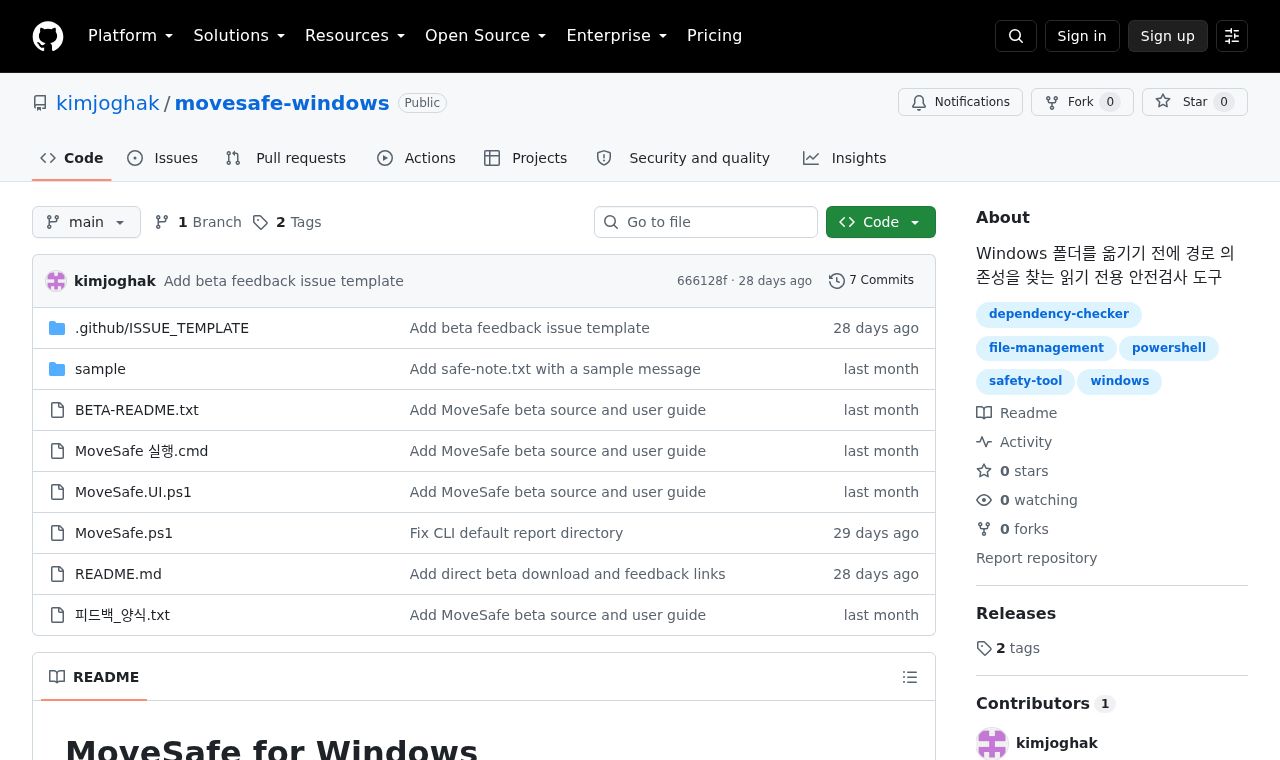
Task: Open the Releases heading link
Action: click(x=1016, y=614)
